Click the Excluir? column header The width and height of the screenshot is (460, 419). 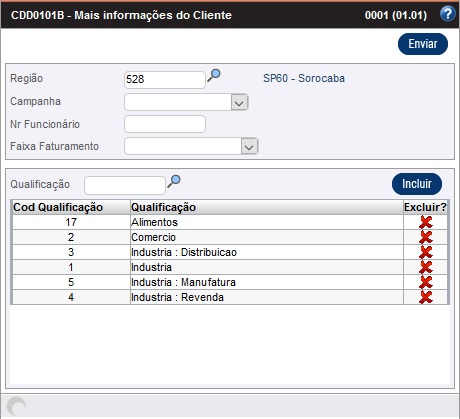[425, 207]
